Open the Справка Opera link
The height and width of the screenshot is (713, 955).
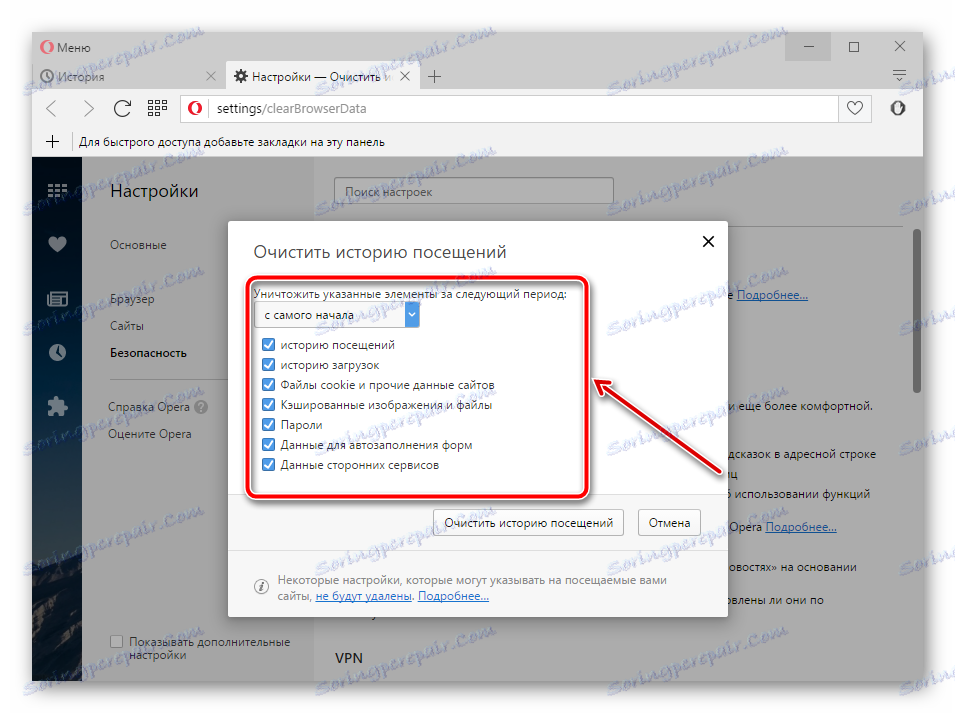149,407
